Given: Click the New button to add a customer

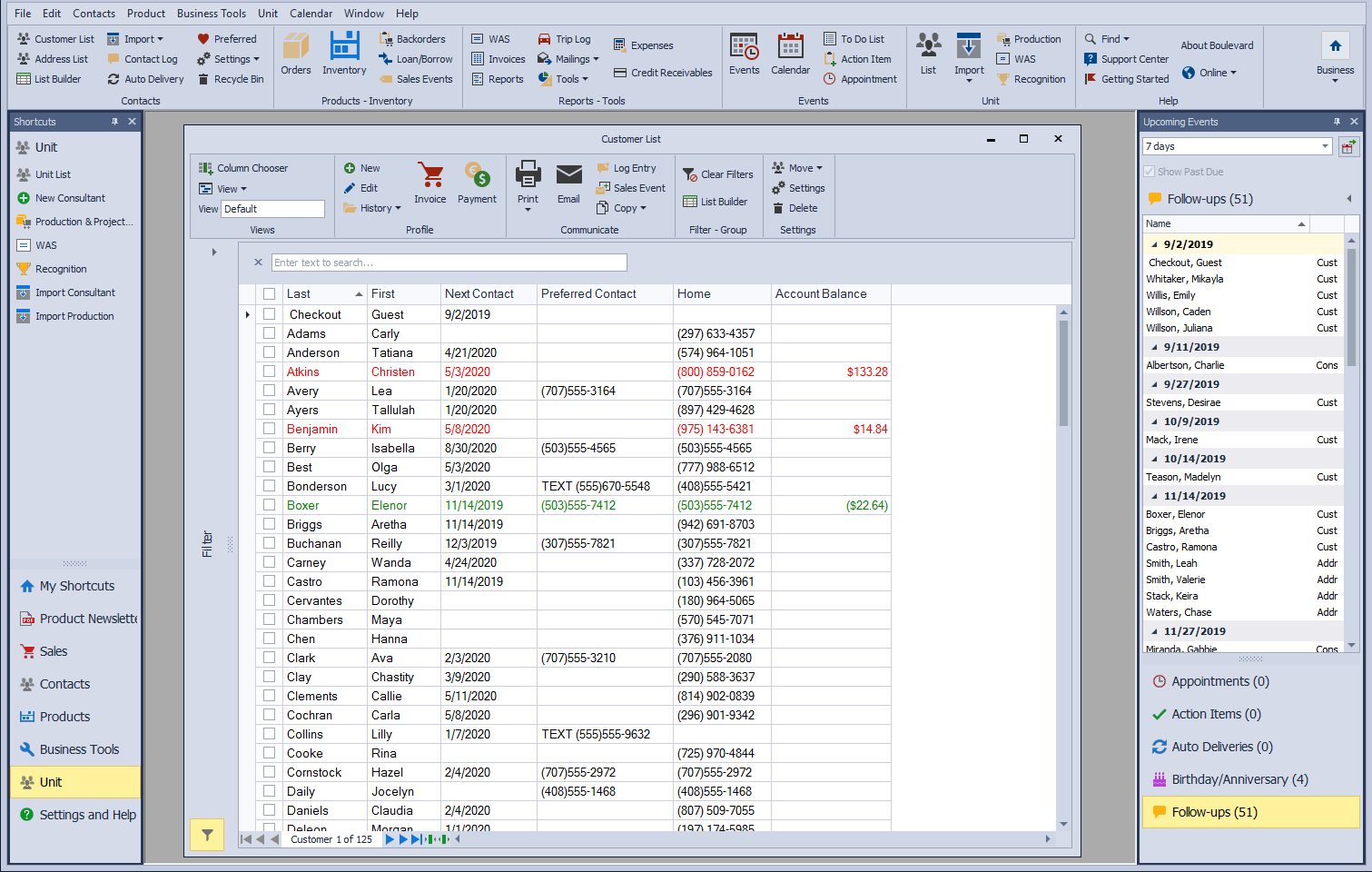Looking at the screenshot, I should [361, 167].
